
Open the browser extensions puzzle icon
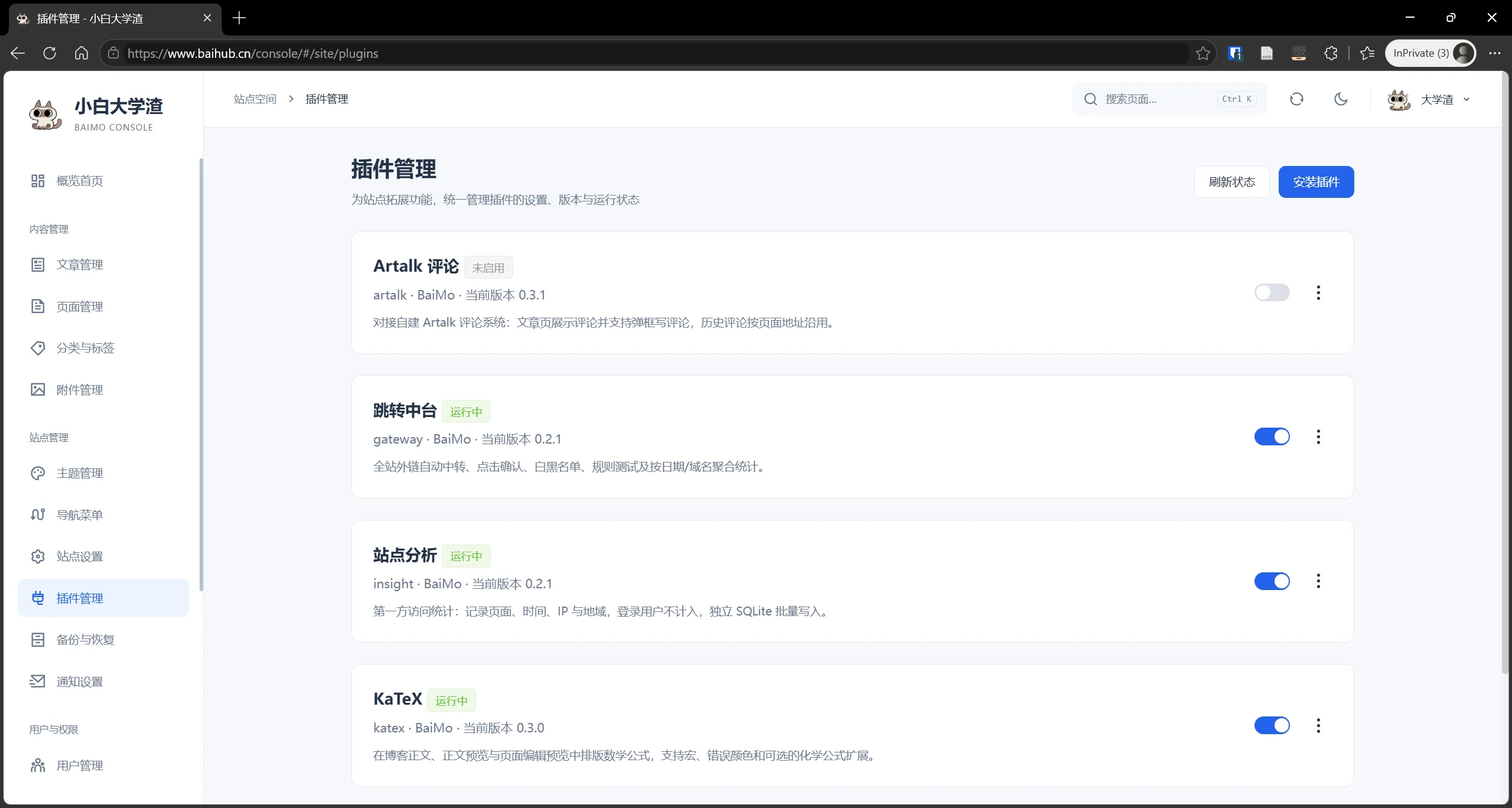click(1331, 53)
